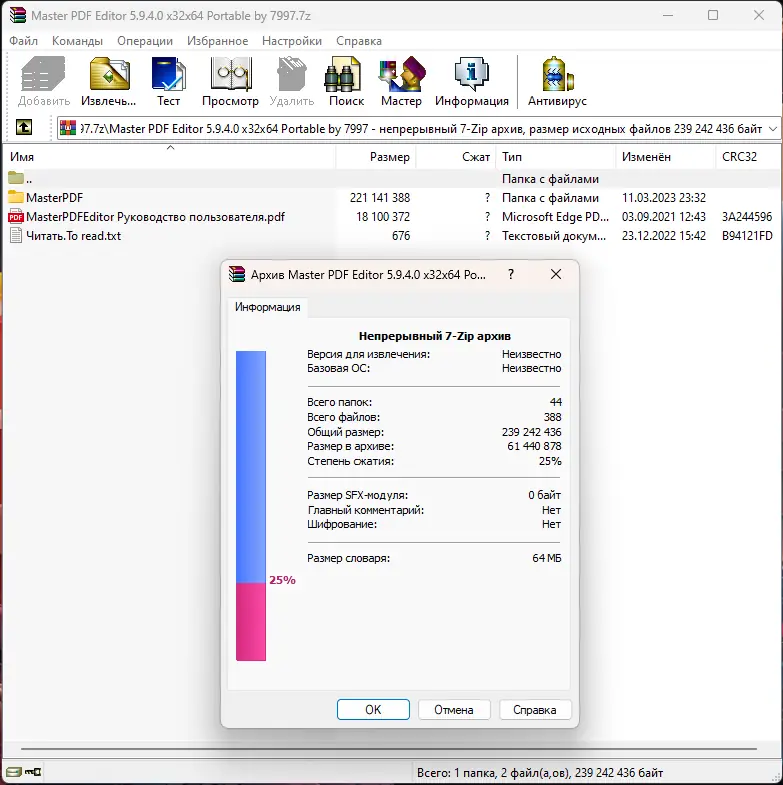
Task: Click the Размер словаря value 64 МБ
Action: click(547, 558)
